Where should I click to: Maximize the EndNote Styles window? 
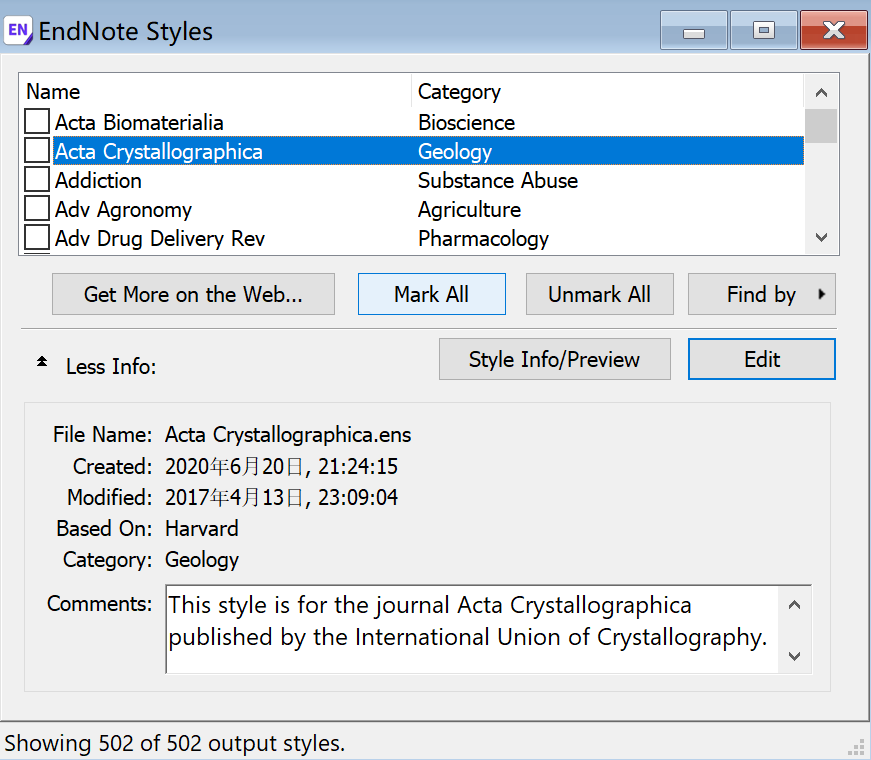tap(764, 31)
